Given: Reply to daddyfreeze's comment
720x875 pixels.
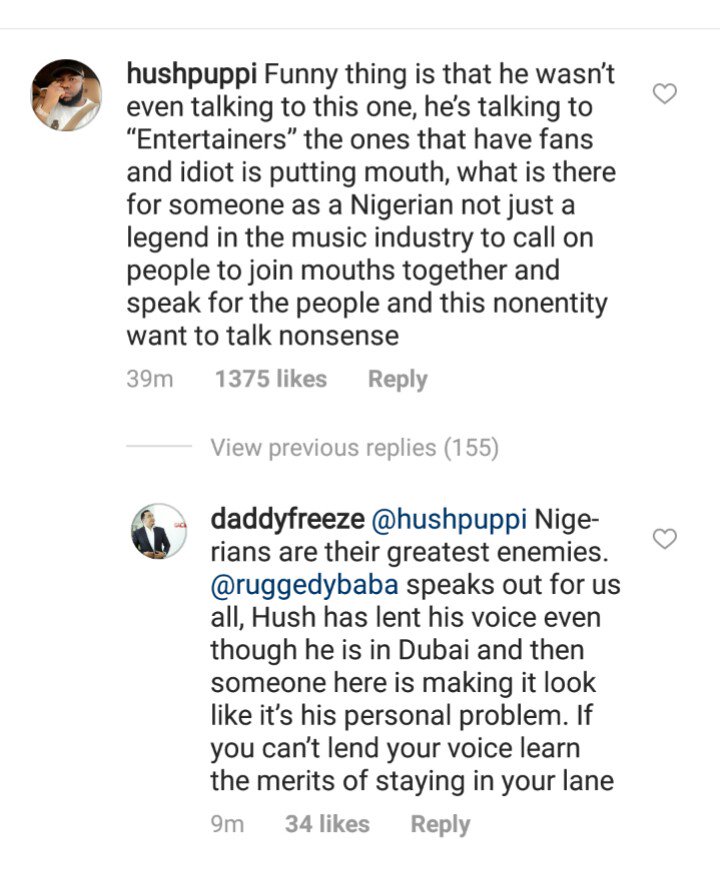Looking at the screenshot, I should coord(440,825).
